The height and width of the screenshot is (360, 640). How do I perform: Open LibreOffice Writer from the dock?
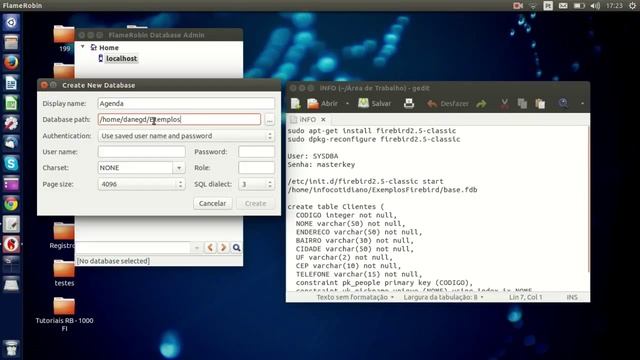[11, 83]
